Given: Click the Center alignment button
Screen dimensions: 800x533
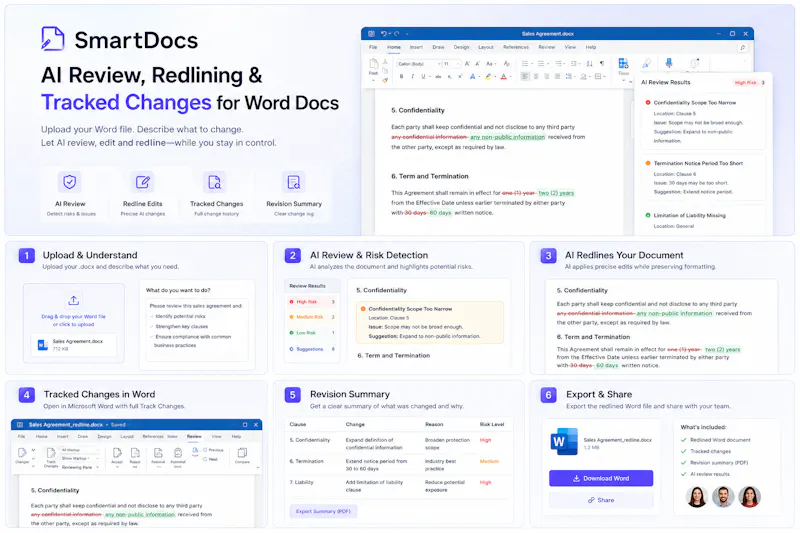Looking at the screenshot, I should coord(536,77).
